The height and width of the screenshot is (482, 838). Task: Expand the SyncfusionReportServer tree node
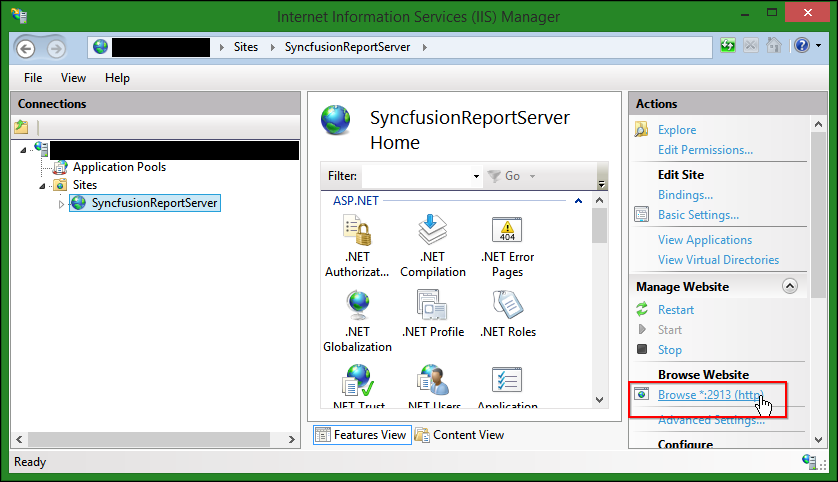tap(61, 204)
